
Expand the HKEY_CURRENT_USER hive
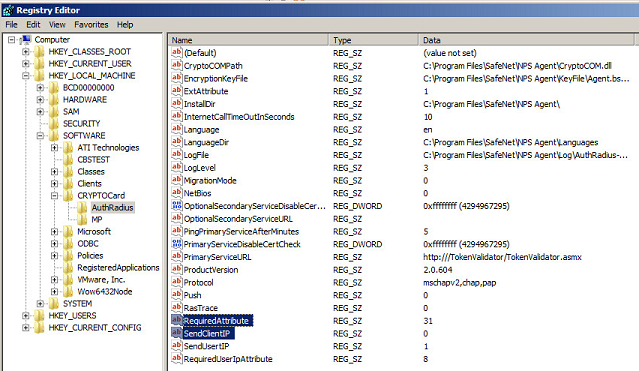click(26, 64)
